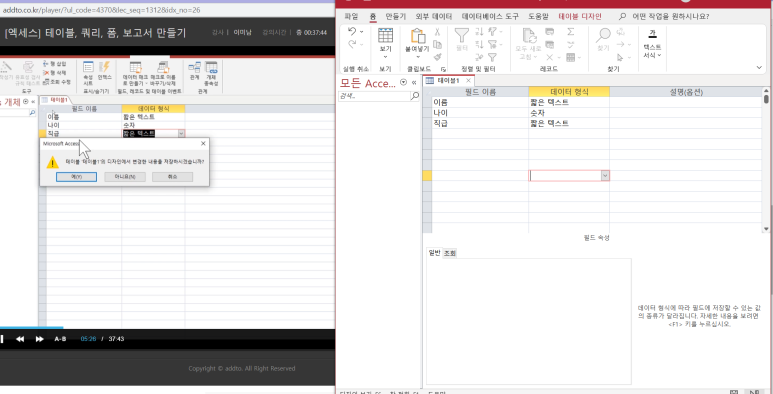773x394 pixels.
Task: Expand the 보기 view dropdown arrow
Action: click(385, 57)
